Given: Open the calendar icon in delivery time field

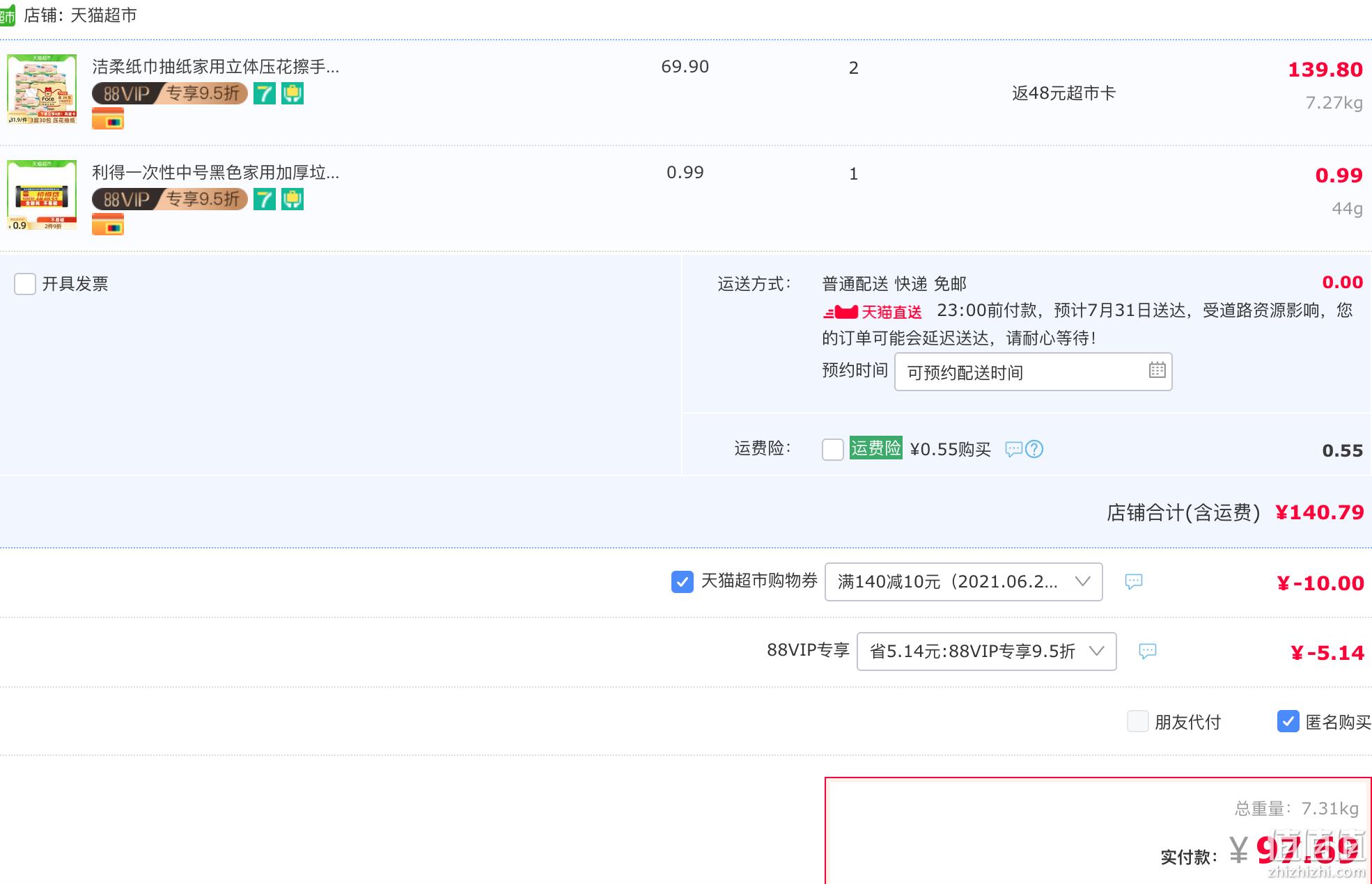Looking at the screenshot, I should (x=1157, y=370).
